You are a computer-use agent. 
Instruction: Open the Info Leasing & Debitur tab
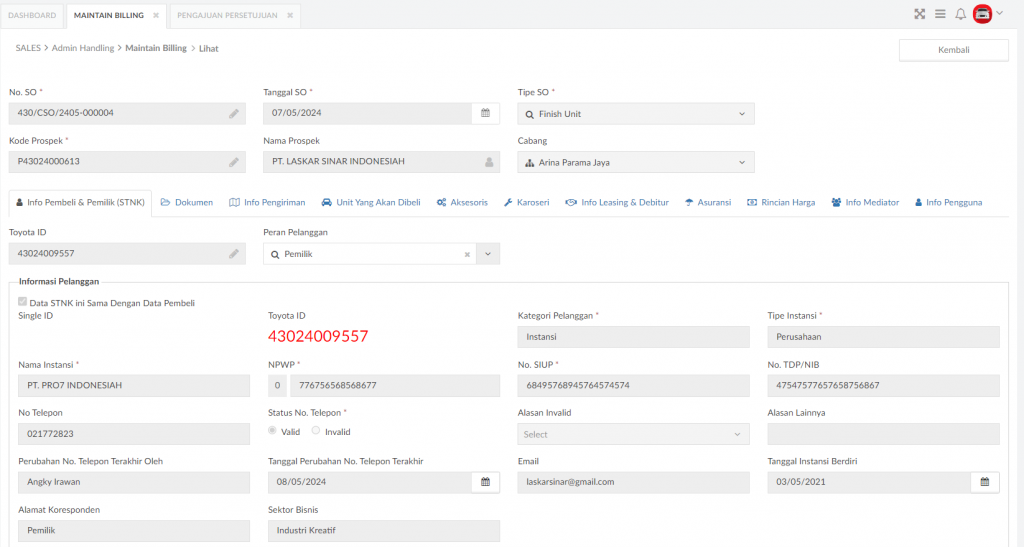pos(617,202)
